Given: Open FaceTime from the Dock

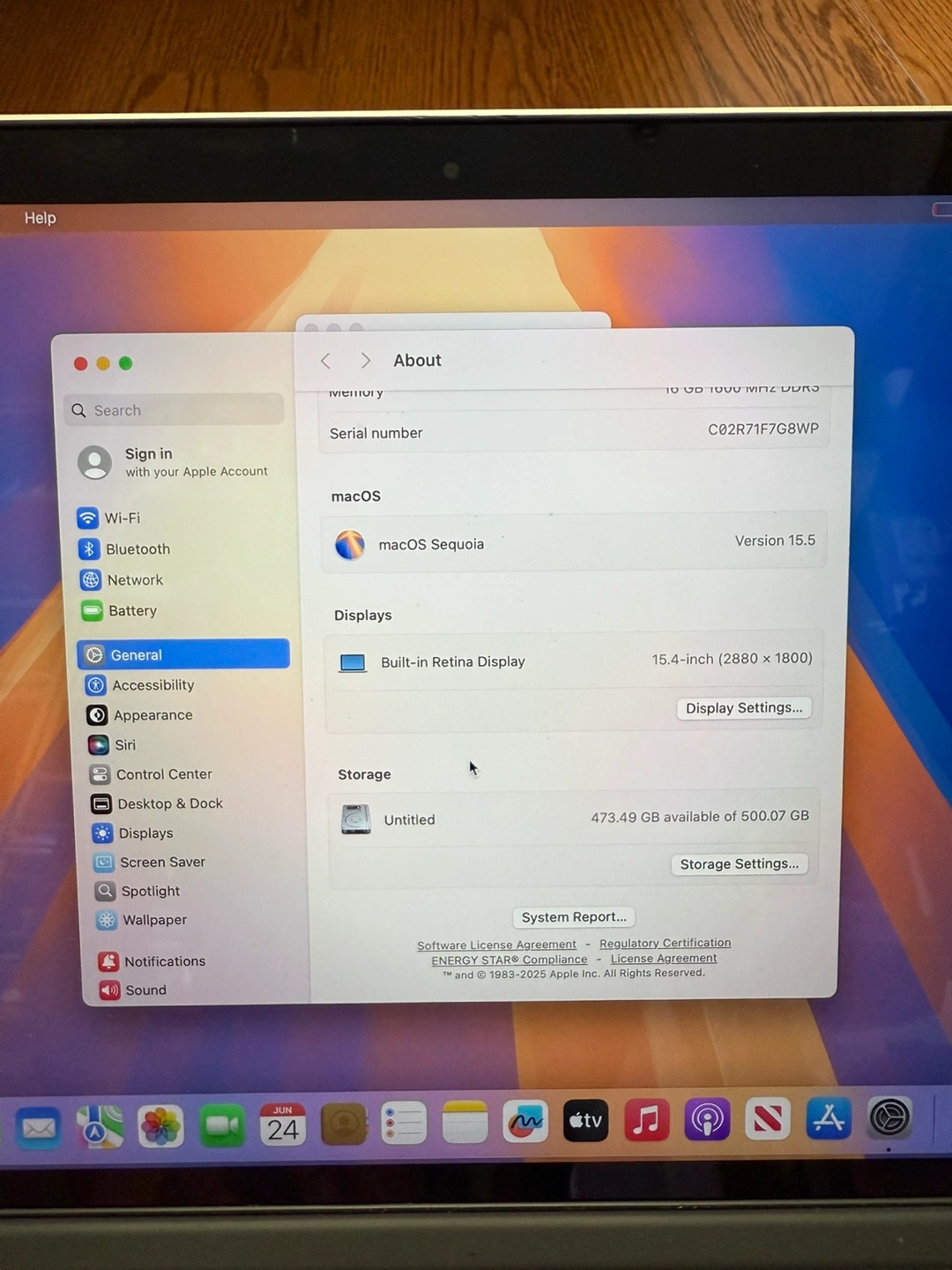Looking at the screenshot, I should [222, 1125].
